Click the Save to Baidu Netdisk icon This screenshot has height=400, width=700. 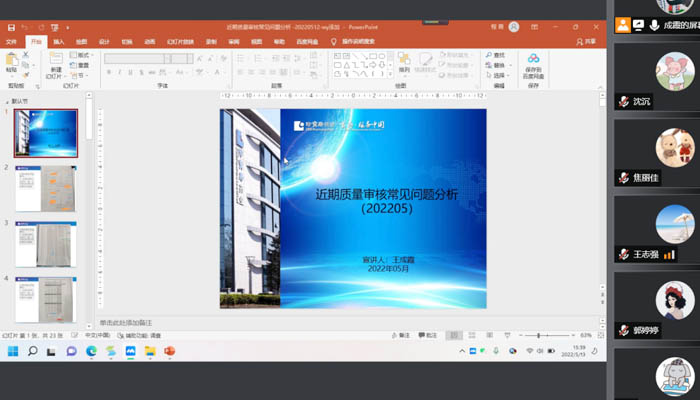(533, 64)
